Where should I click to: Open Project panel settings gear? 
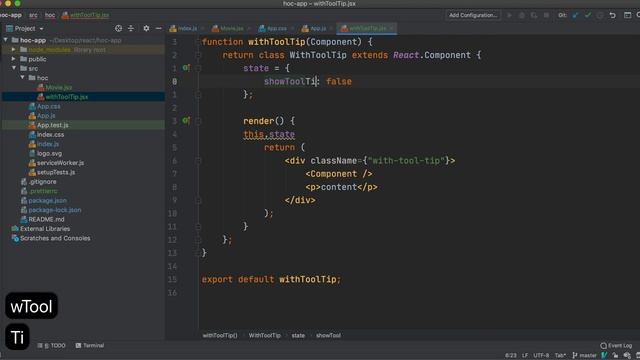tap(146, 28)
